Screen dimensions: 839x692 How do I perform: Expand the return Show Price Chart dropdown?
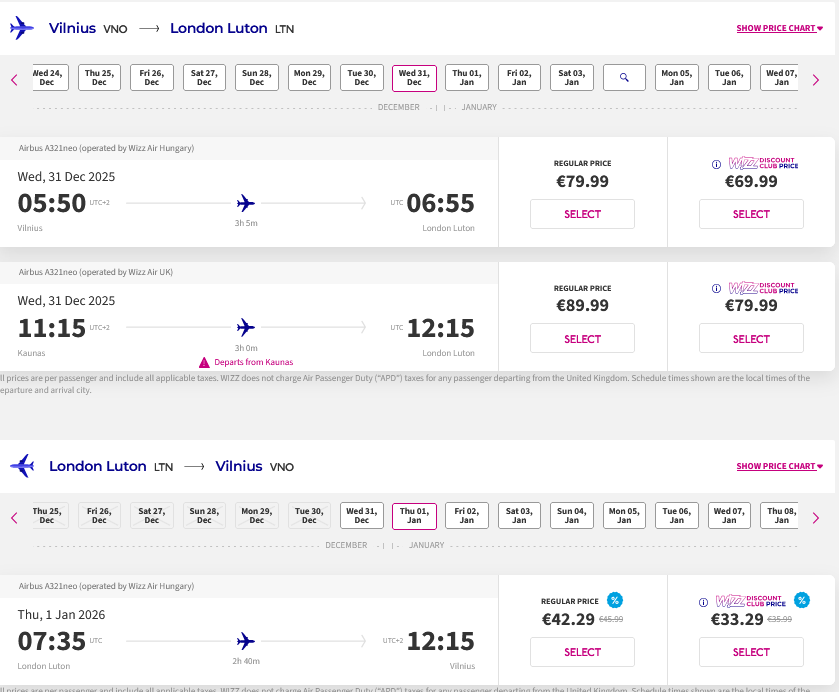click(x=779, y=466)
